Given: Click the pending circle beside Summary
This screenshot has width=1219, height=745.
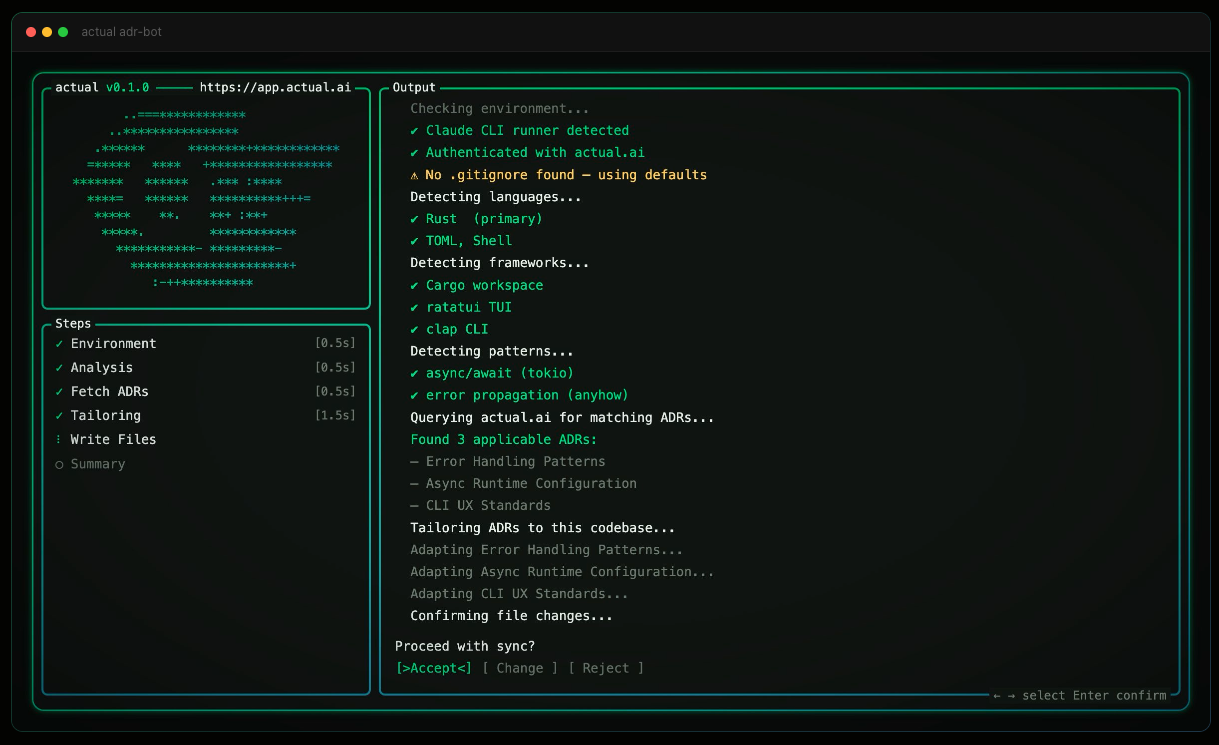Looking at the screenshot, I should point(59,464).
